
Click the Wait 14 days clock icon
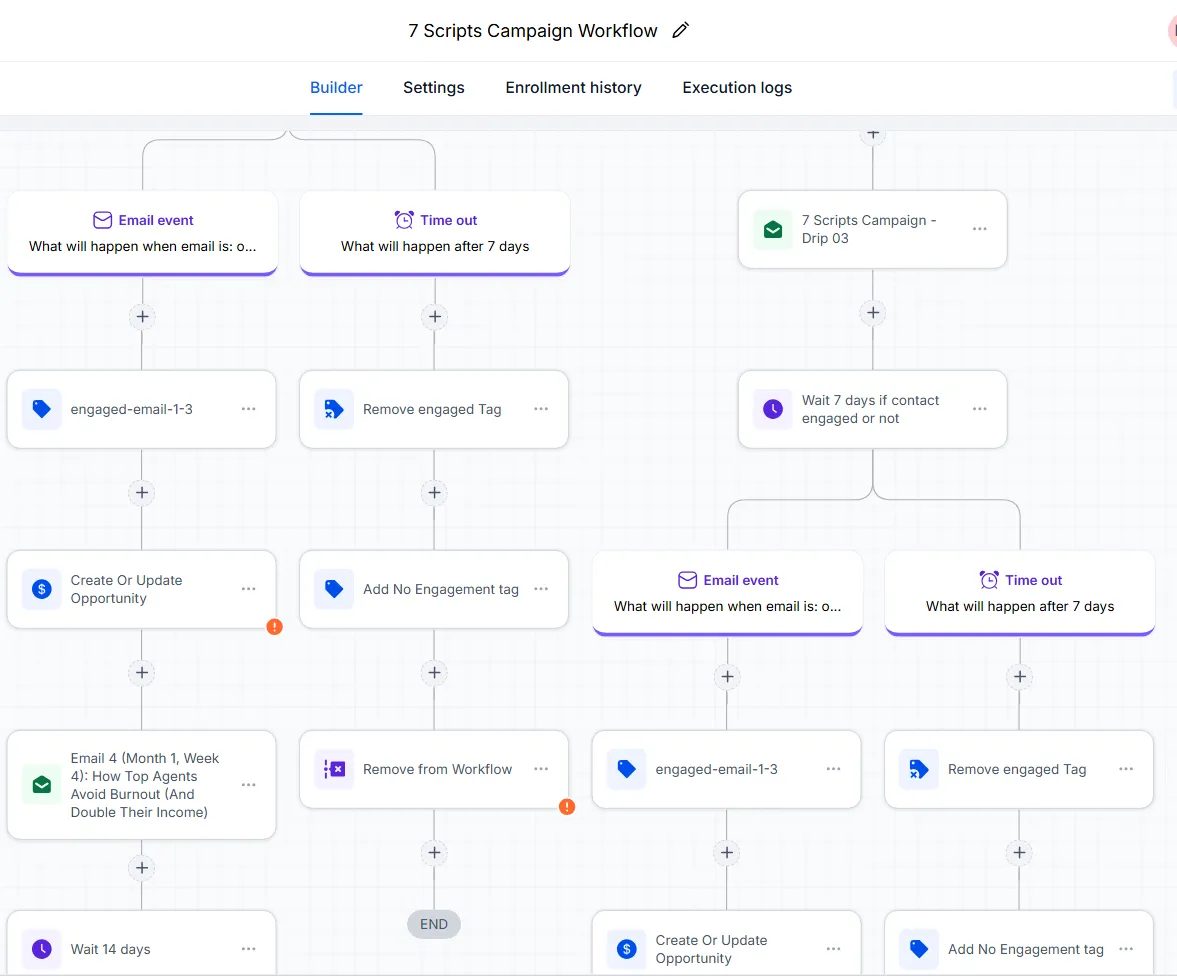point(42,949)
